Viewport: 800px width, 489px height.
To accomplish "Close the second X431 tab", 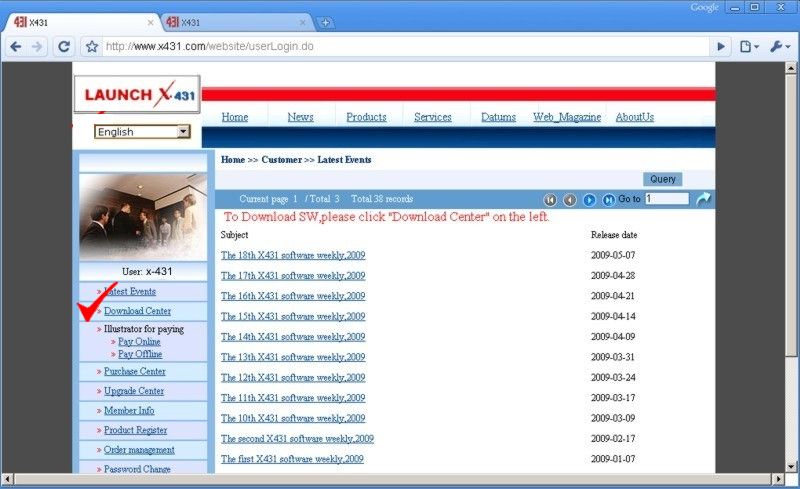I will pyautogui.click(x=303, y=22).
